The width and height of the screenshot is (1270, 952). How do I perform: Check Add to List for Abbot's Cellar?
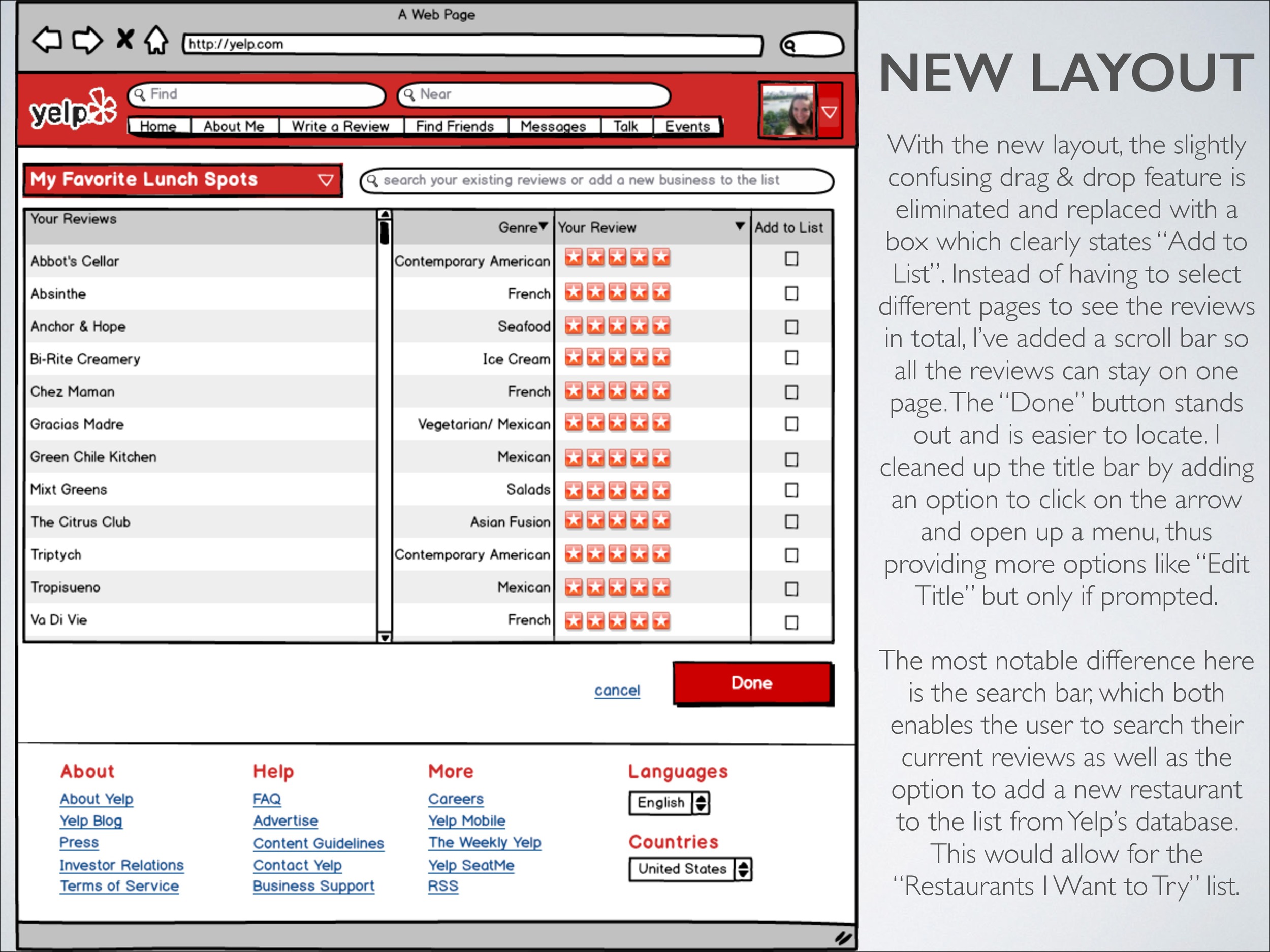click(x=791, y=259)
